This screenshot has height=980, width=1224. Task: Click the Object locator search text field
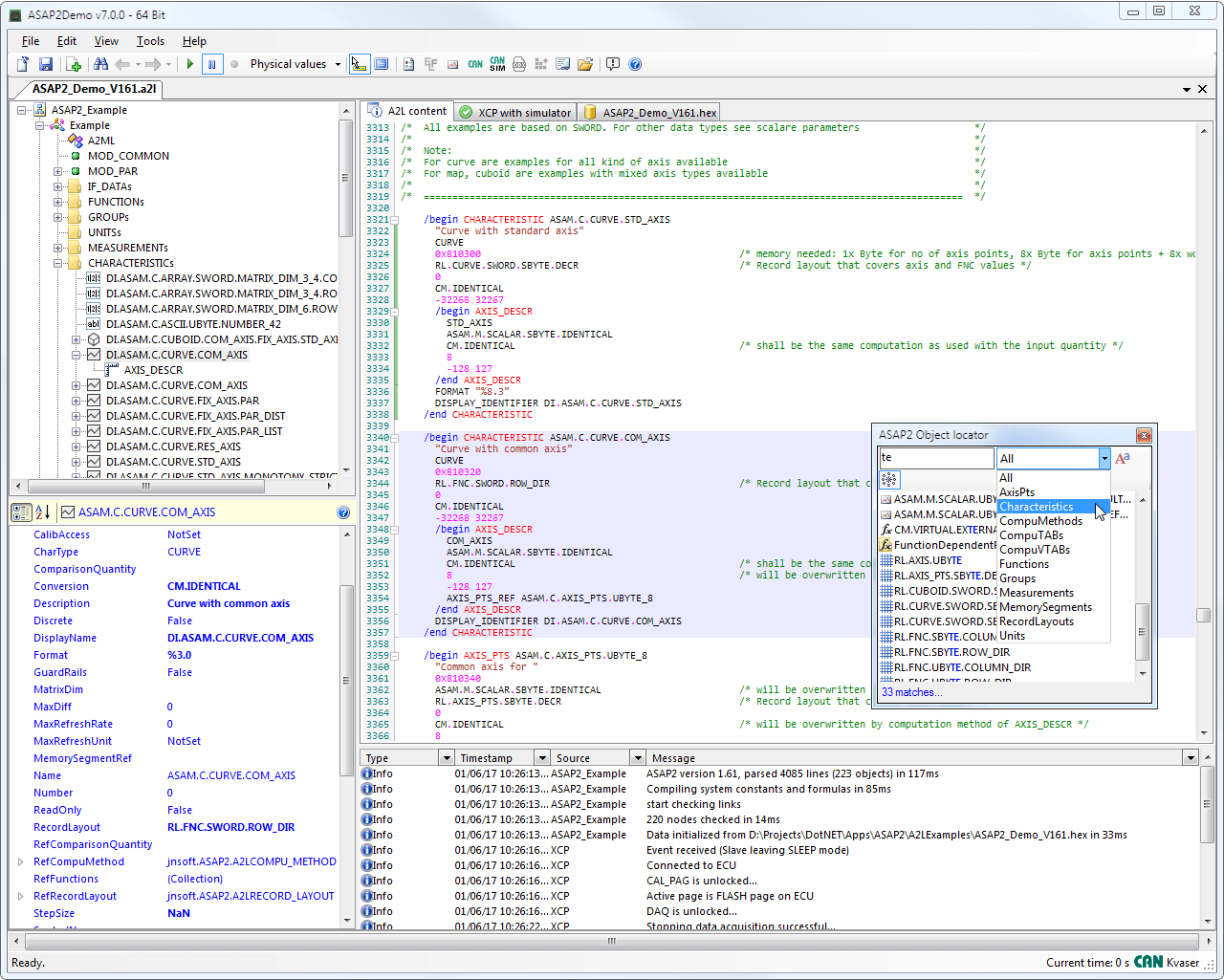click(x=935, y=458)
